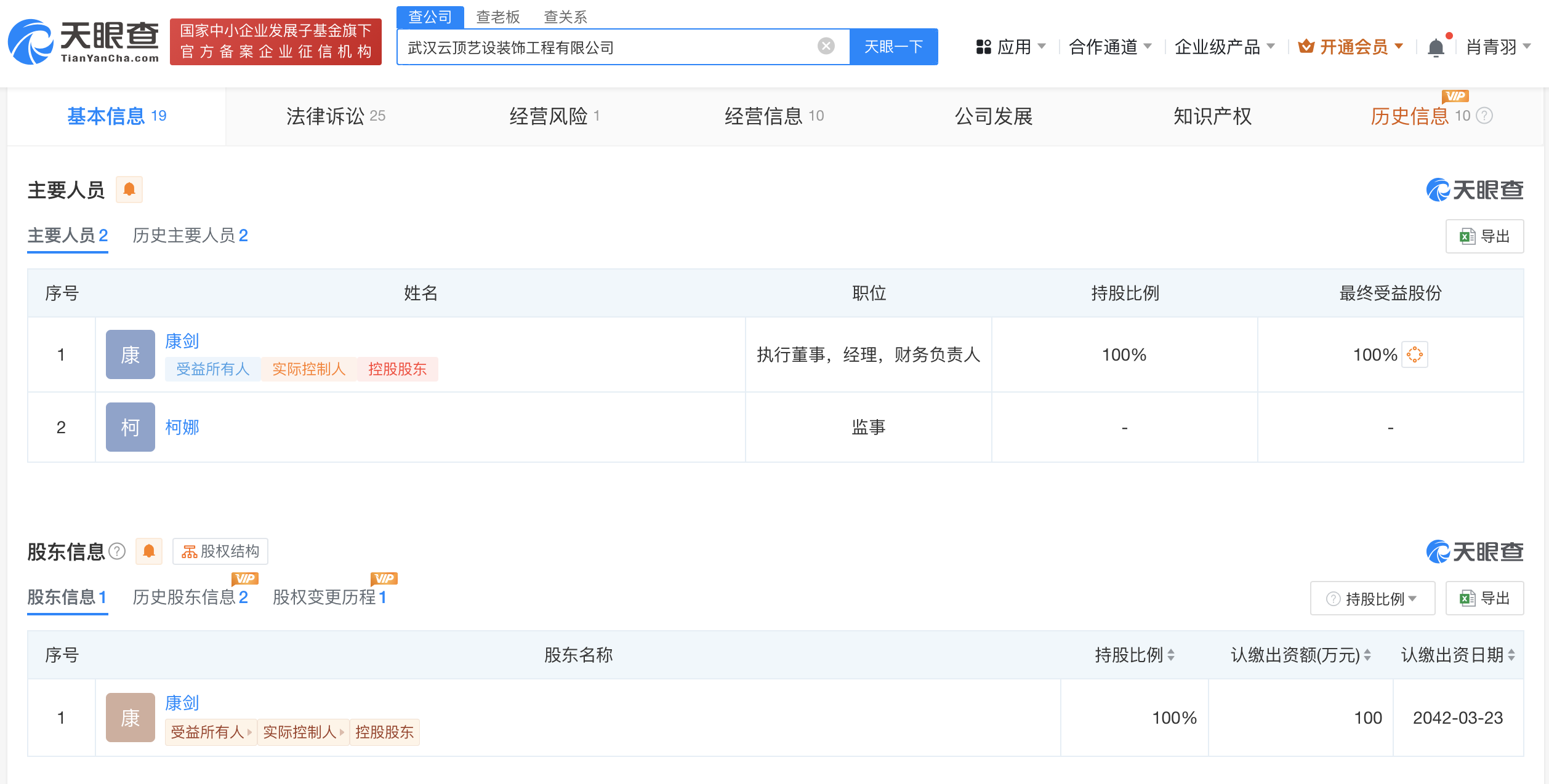
Task: Click the Excel 导出 icon for 主要人员
Action: point(1484,236)
